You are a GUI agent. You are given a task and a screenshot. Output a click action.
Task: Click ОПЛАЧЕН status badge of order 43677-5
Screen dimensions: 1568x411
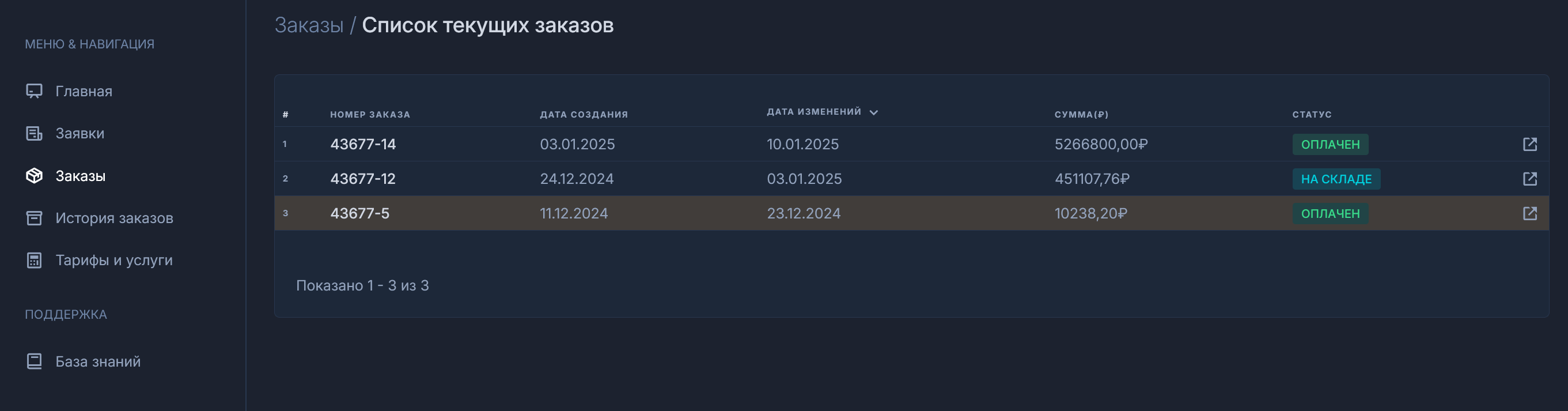tap(1330, 214)
